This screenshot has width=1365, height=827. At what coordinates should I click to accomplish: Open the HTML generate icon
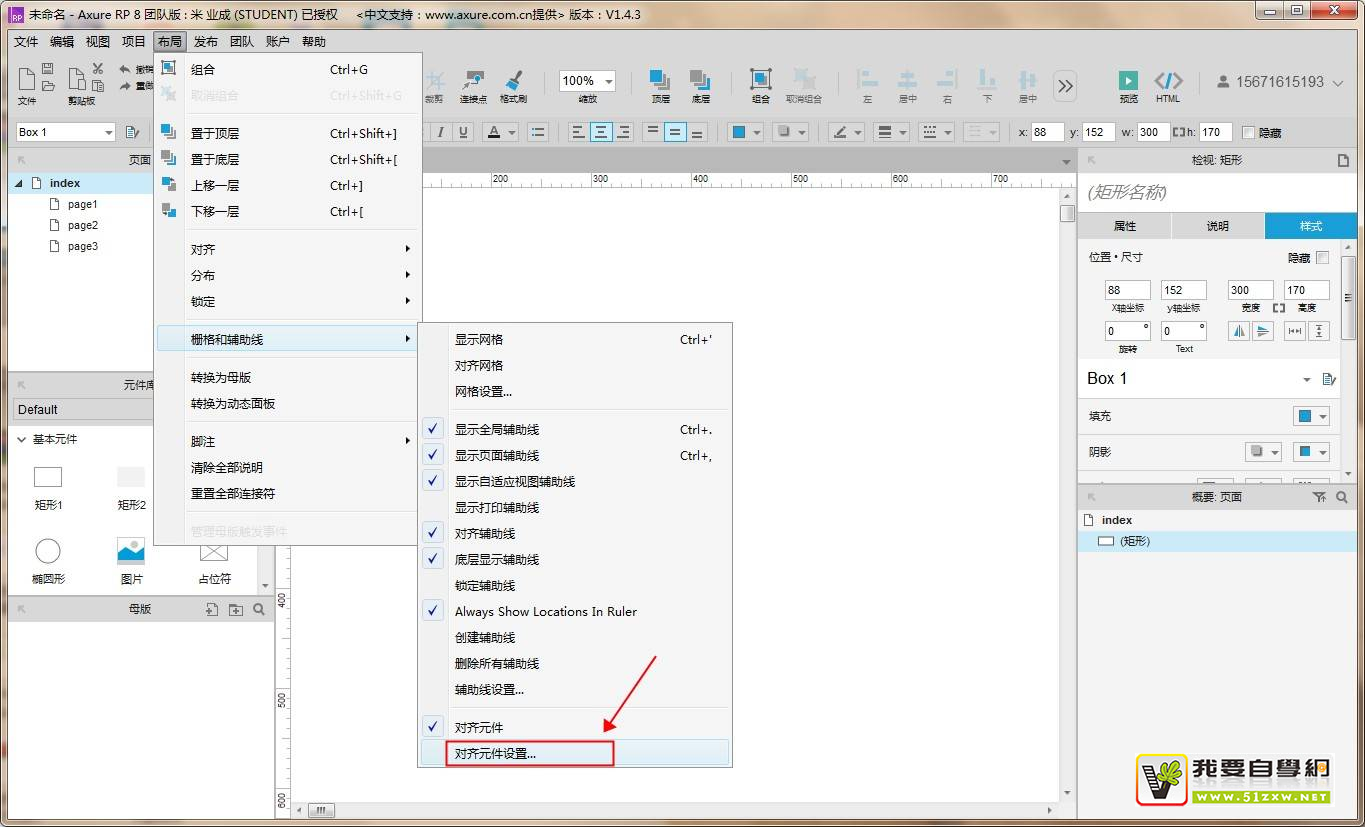(1168, 86)
